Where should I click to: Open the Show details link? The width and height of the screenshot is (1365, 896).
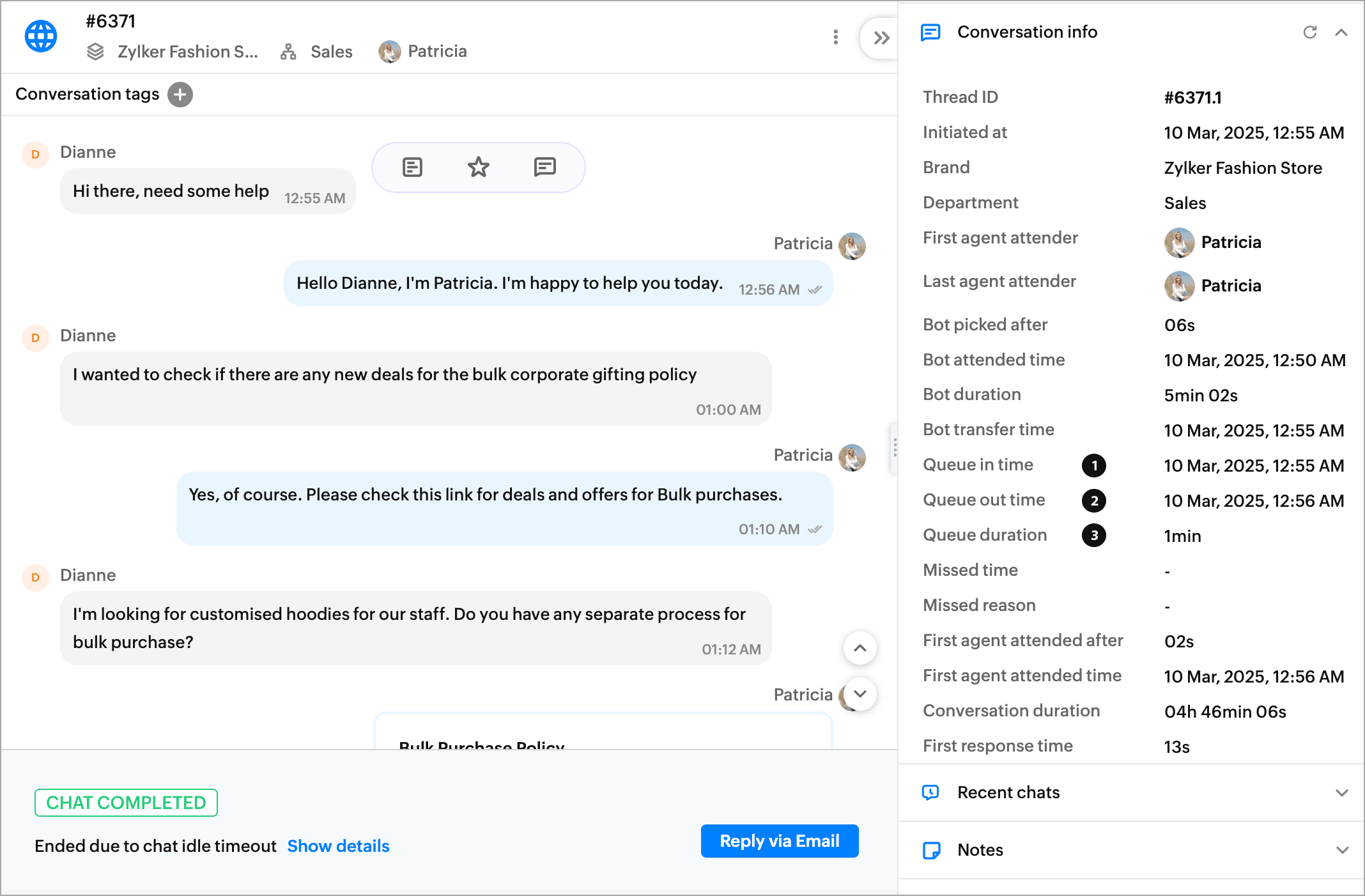point(338,846)
